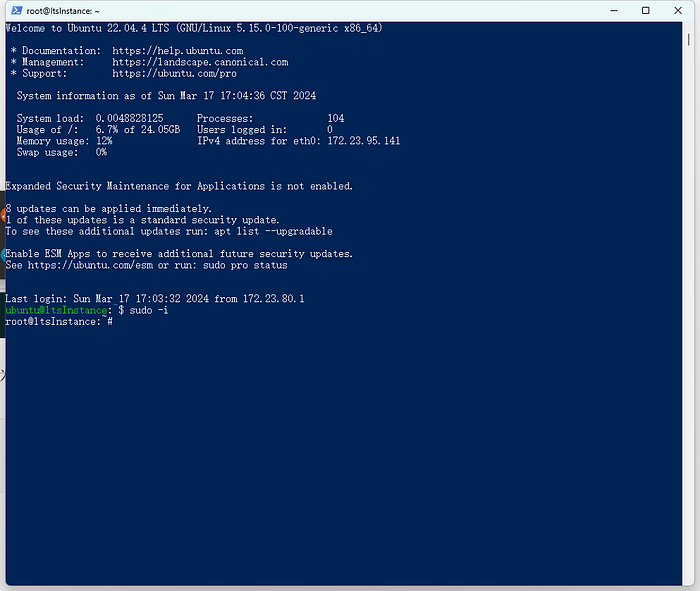Click the 'Processes:' label
Viewport: 700px width, 591px height.
(225, 118)
